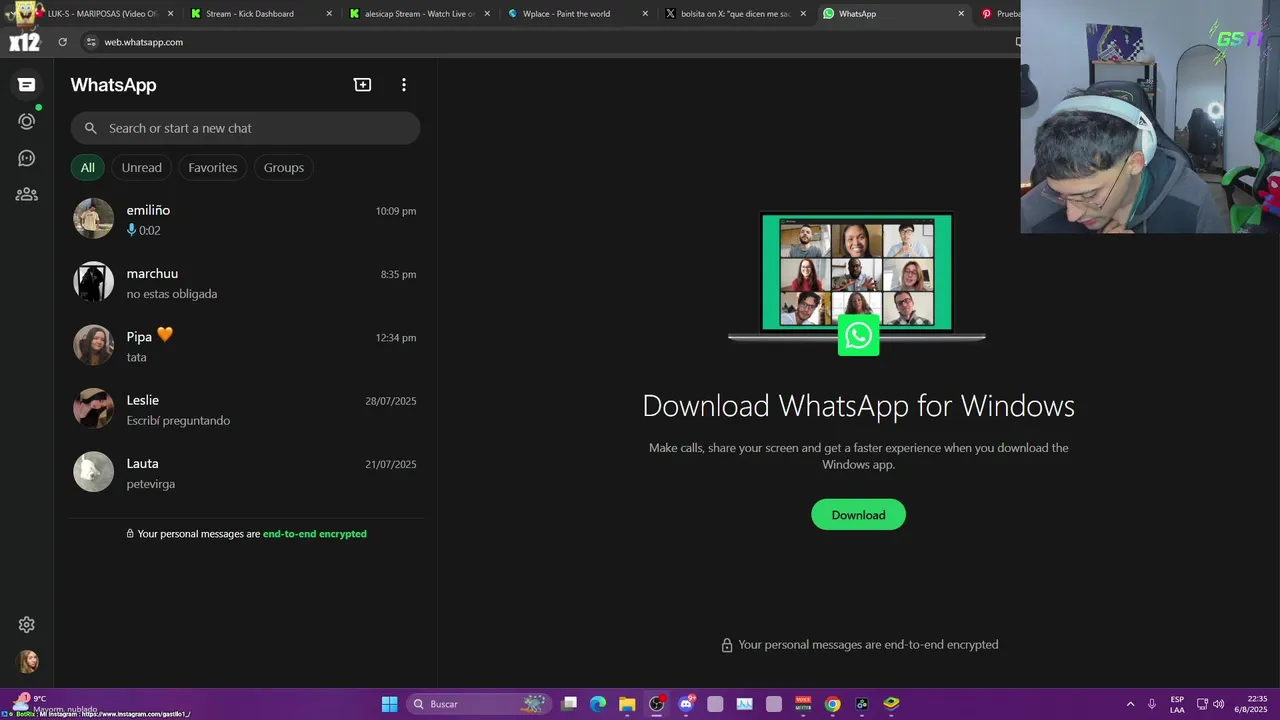Open the site info icon in address bar
Screen dimensions: 1280x720
[91, 42]
